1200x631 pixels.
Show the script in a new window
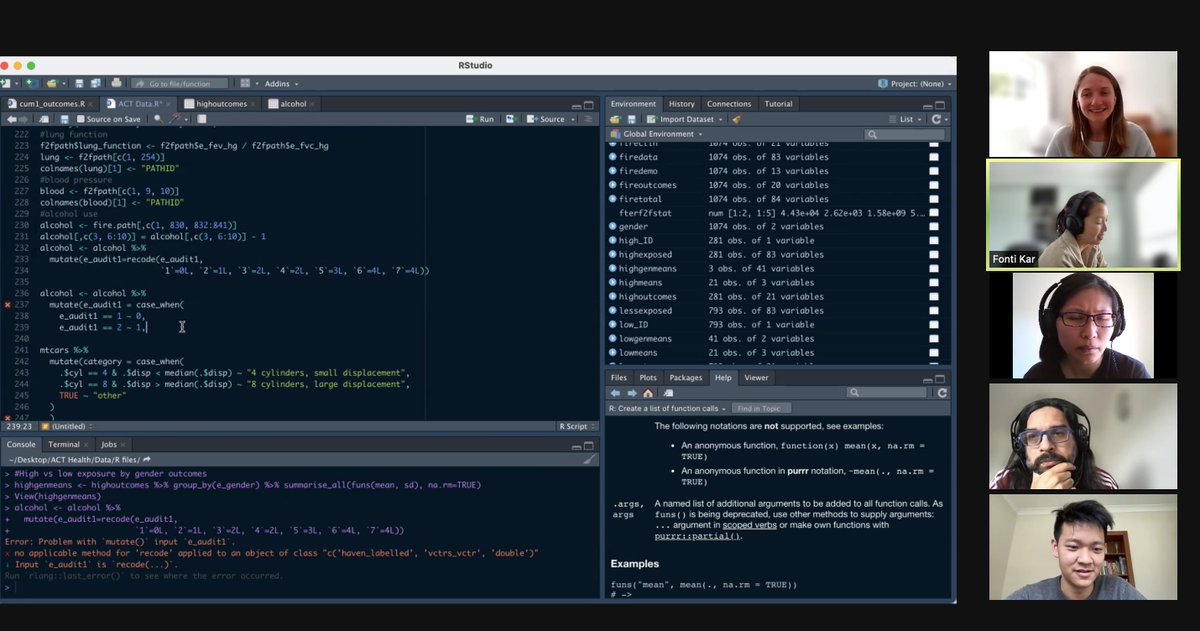pyautogui.click(x=44, y=119)
